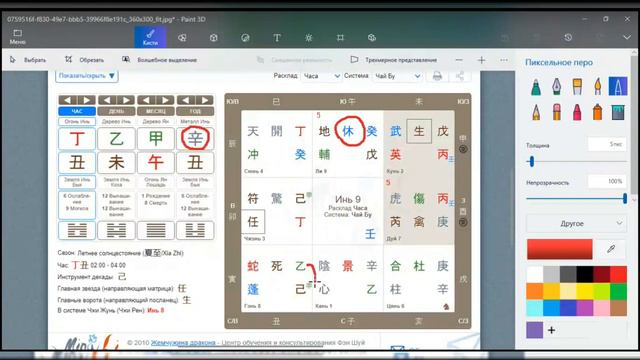Choose the lime green color swatch

coord(602,291)
